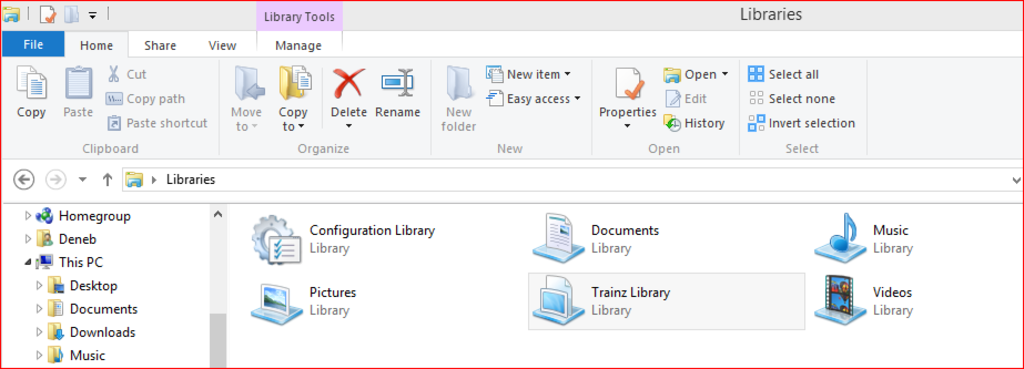
Task: Click navigation pane scrollbar up arrow
Action: [218, 214]
